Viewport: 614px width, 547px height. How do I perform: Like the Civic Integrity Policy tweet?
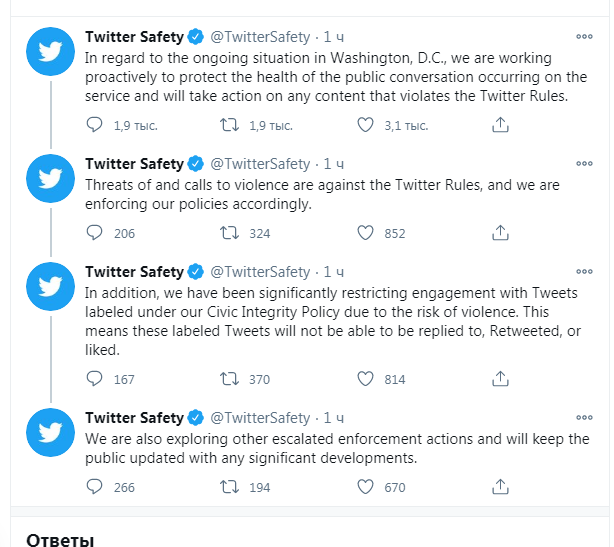(365, 379)
